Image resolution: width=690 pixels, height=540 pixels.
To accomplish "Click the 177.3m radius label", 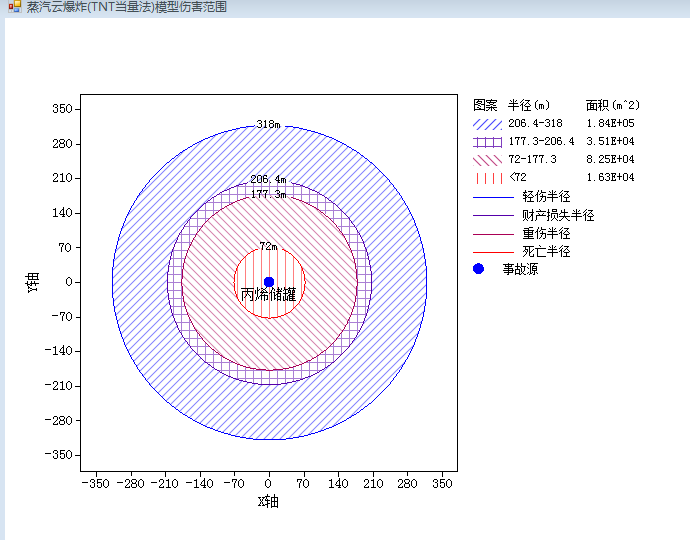I will (x=268, y=194).
